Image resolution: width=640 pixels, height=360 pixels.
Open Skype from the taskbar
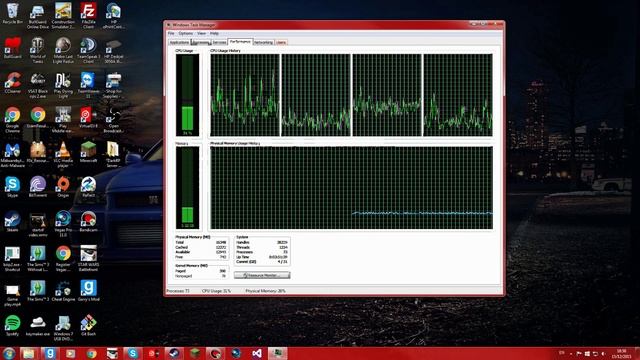(132, 353)
